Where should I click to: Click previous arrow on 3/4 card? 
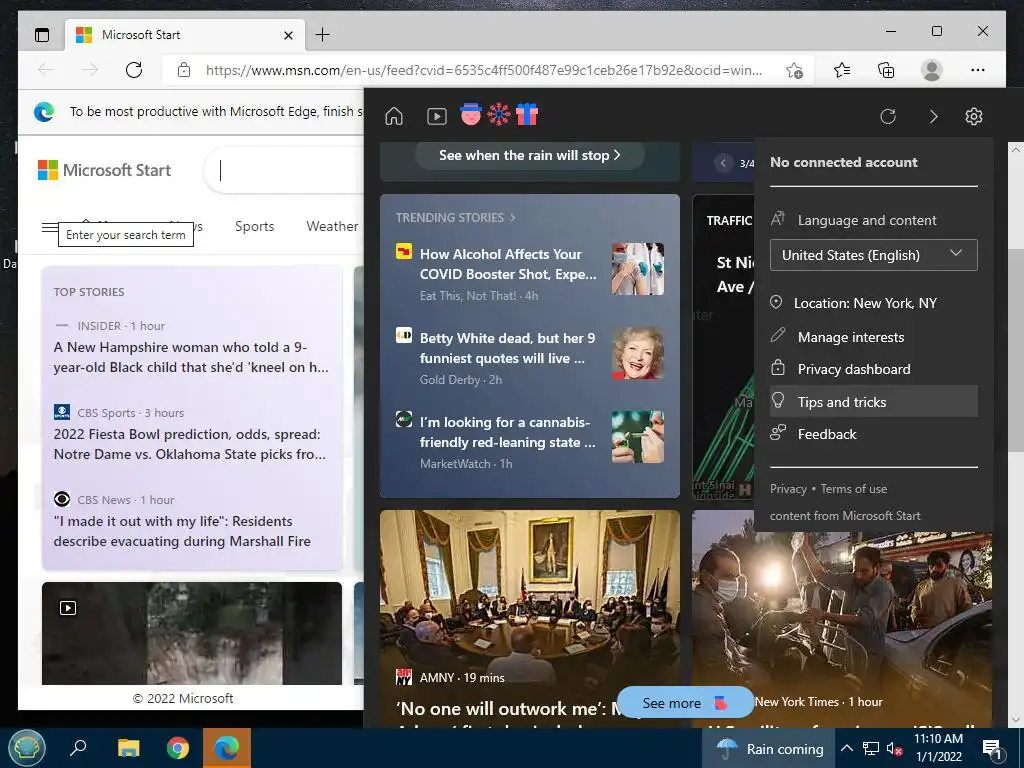(x=722, y=163)
